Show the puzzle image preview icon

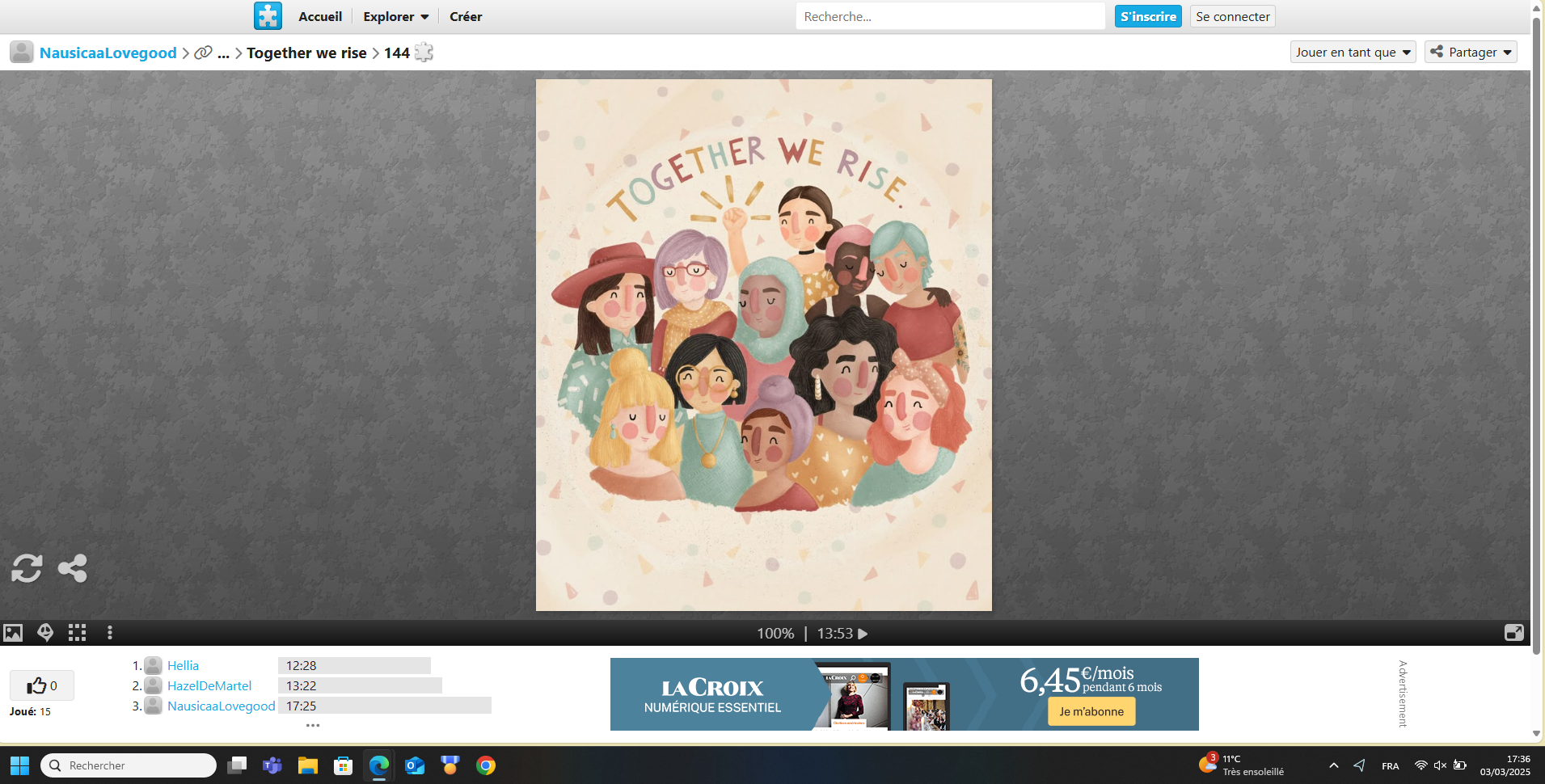tap(13, 633)
